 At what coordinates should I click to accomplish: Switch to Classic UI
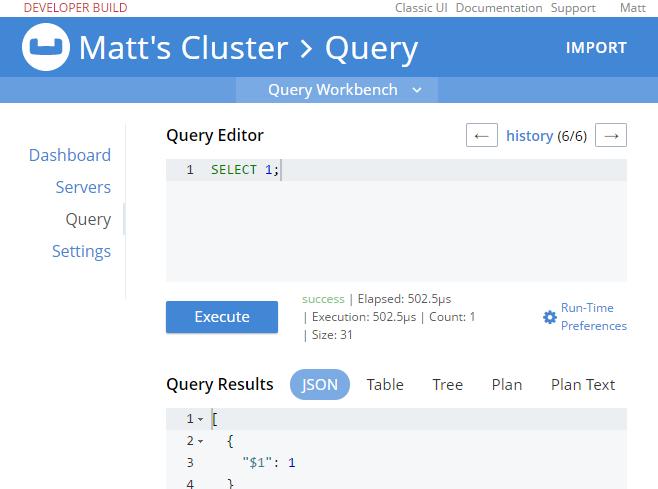click(421, 8)
